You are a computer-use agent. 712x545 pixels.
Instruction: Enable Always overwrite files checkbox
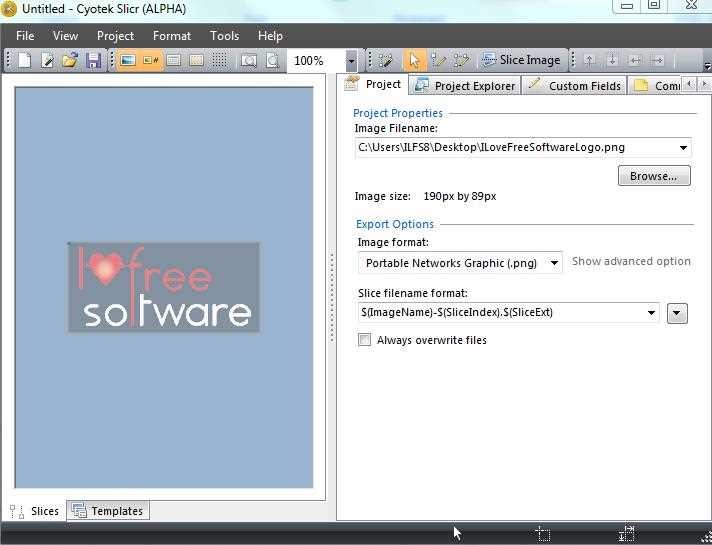coord(364,340)
